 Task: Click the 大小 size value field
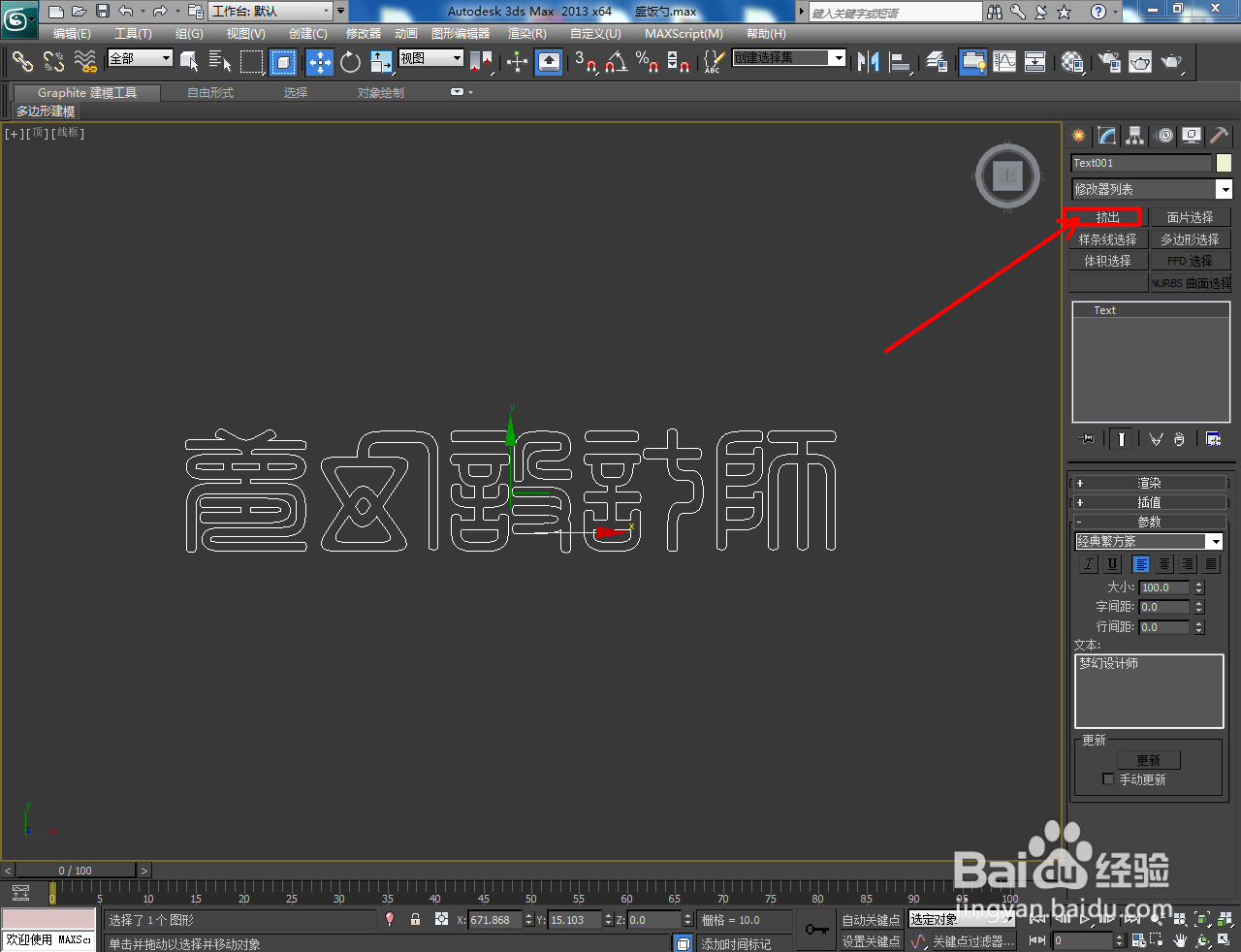[1164, 587]
